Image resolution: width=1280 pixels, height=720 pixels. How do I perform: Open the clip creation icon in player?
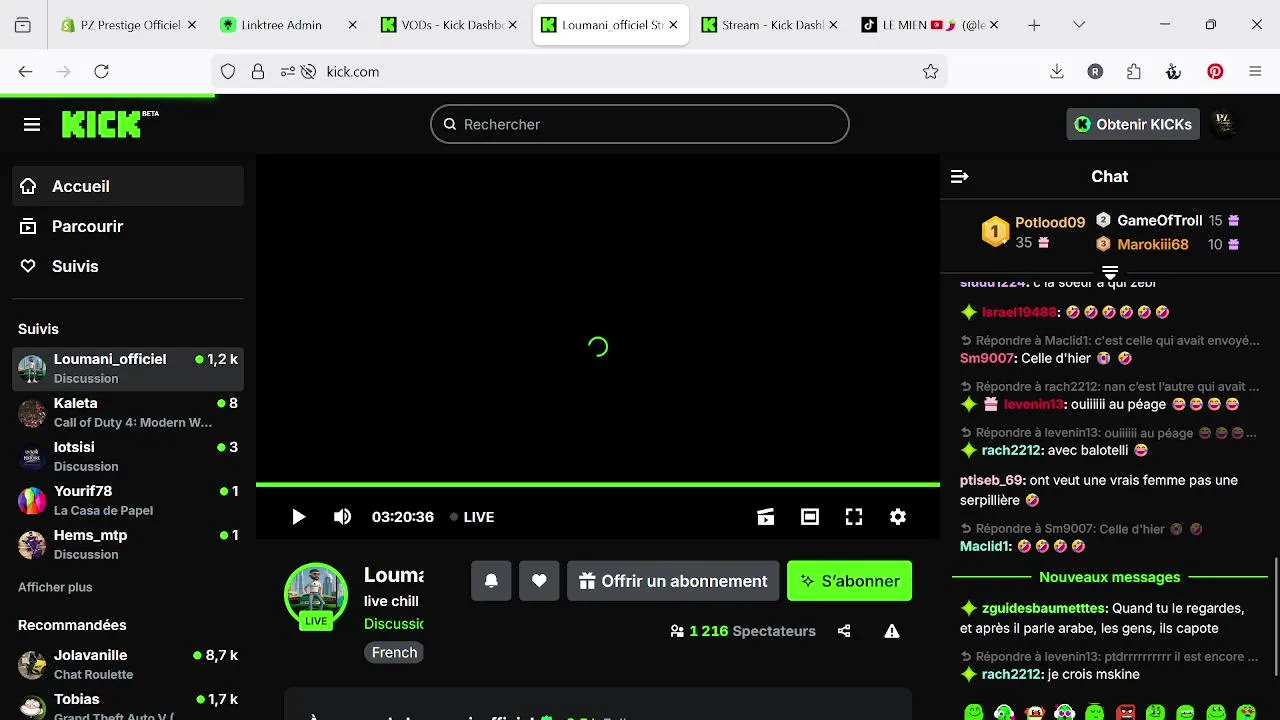pyautogui.click(x=766, y=517)
